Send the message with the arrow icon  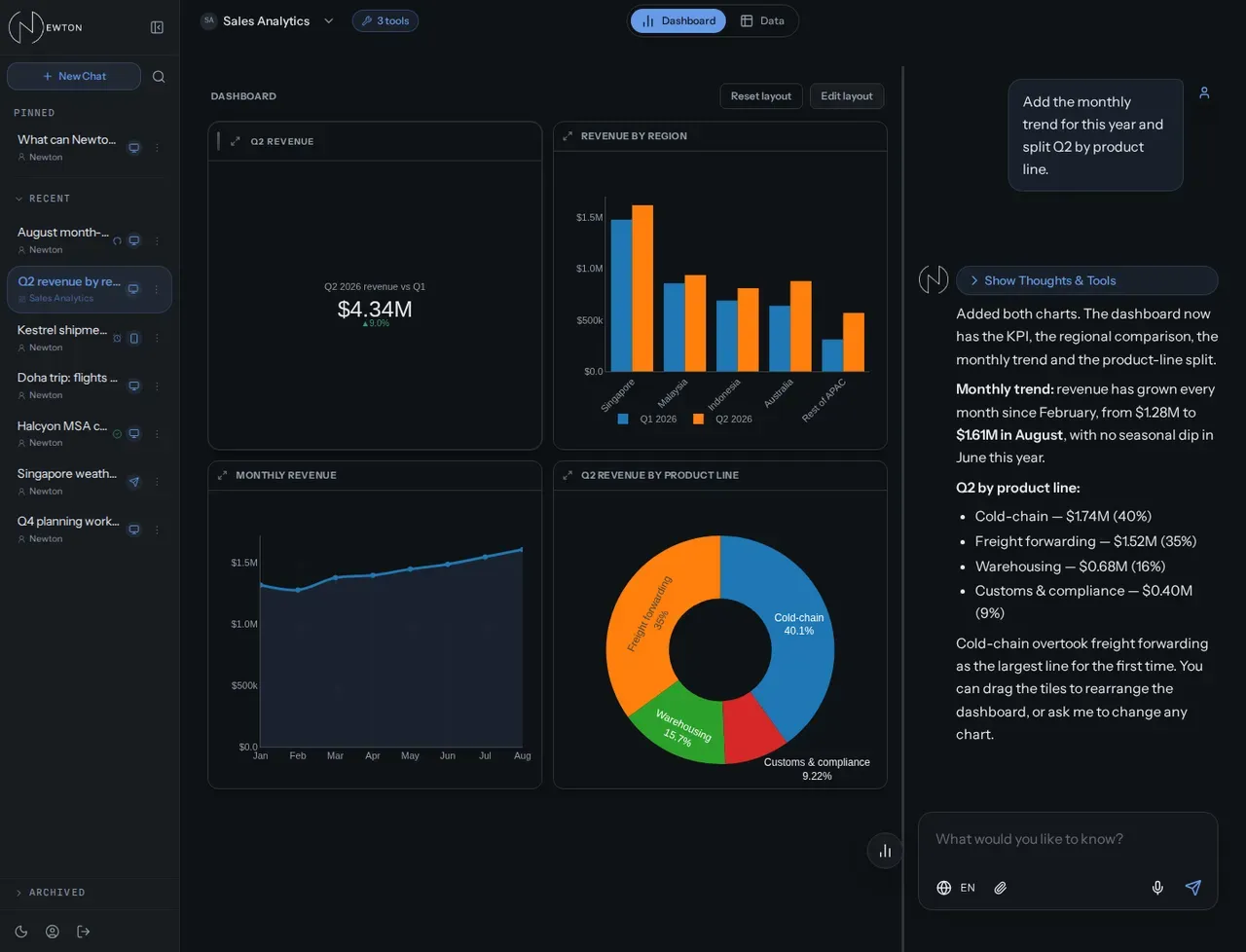coord(1193,888)
